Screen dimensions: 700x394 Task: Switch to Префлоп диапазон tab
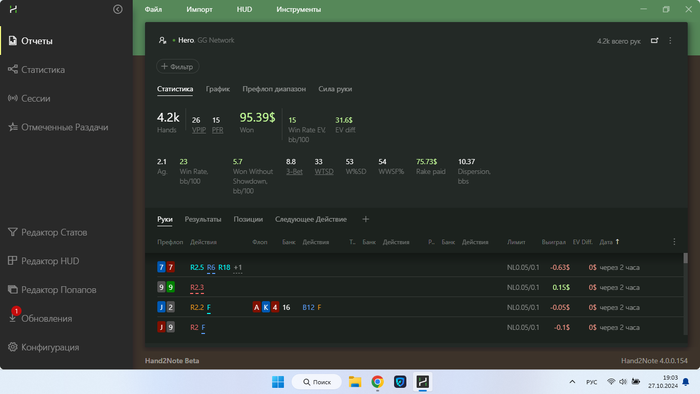coord(274,89)
